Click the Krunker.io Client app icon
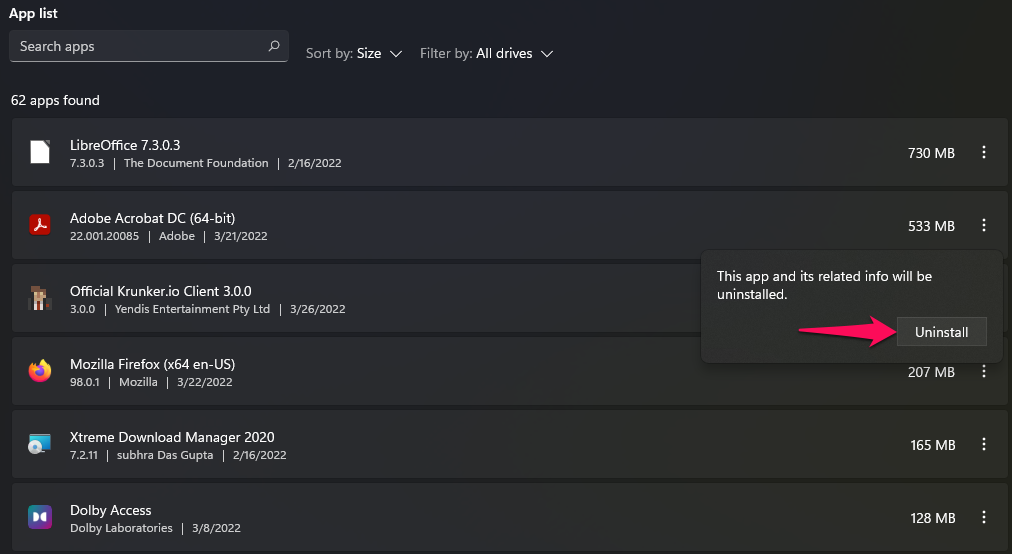 click(40, 298)
